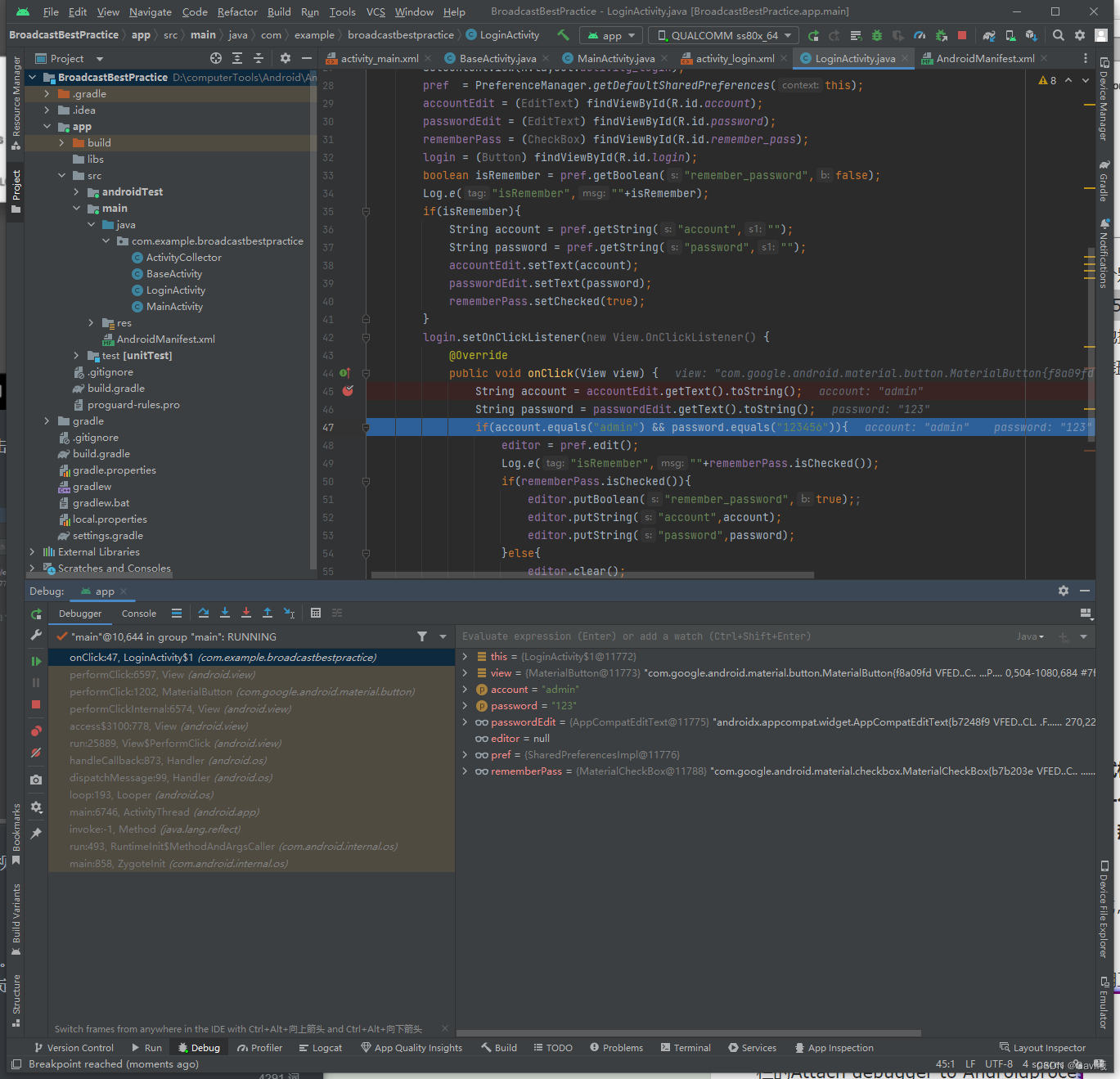Click Step Out debugger icon
This screenshot has height=1079, width=1120.
click(268, 613)
